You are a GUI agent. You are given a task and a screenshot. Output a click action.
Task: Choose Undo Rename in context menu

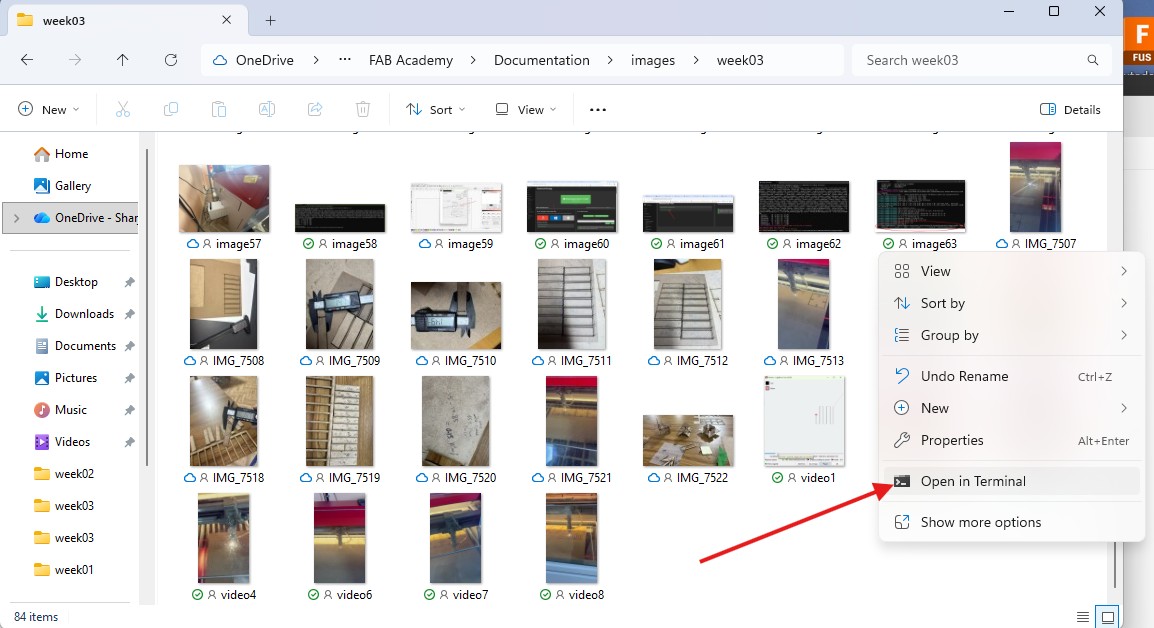point(1011,376)
